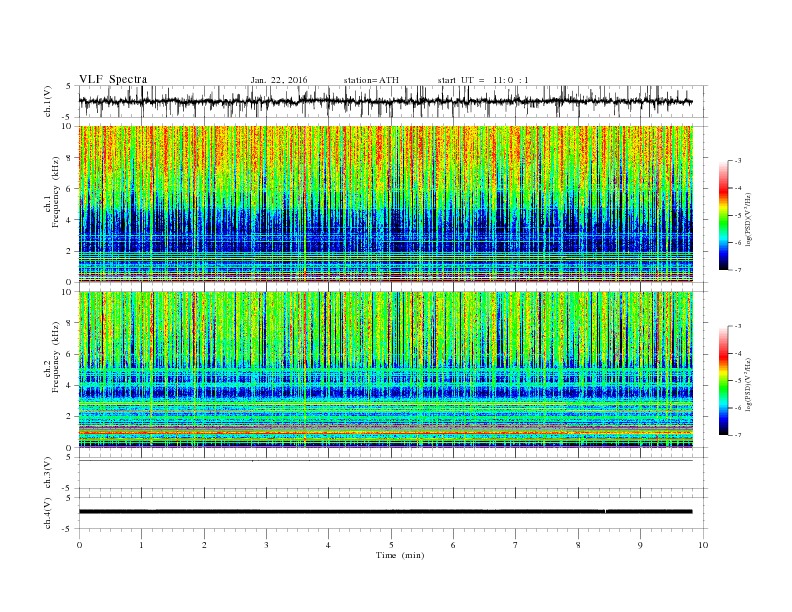Click the "8" tick on ch.1 frequency axis
This screenshot has width=792, height=612.
click(x=70, y=158)
